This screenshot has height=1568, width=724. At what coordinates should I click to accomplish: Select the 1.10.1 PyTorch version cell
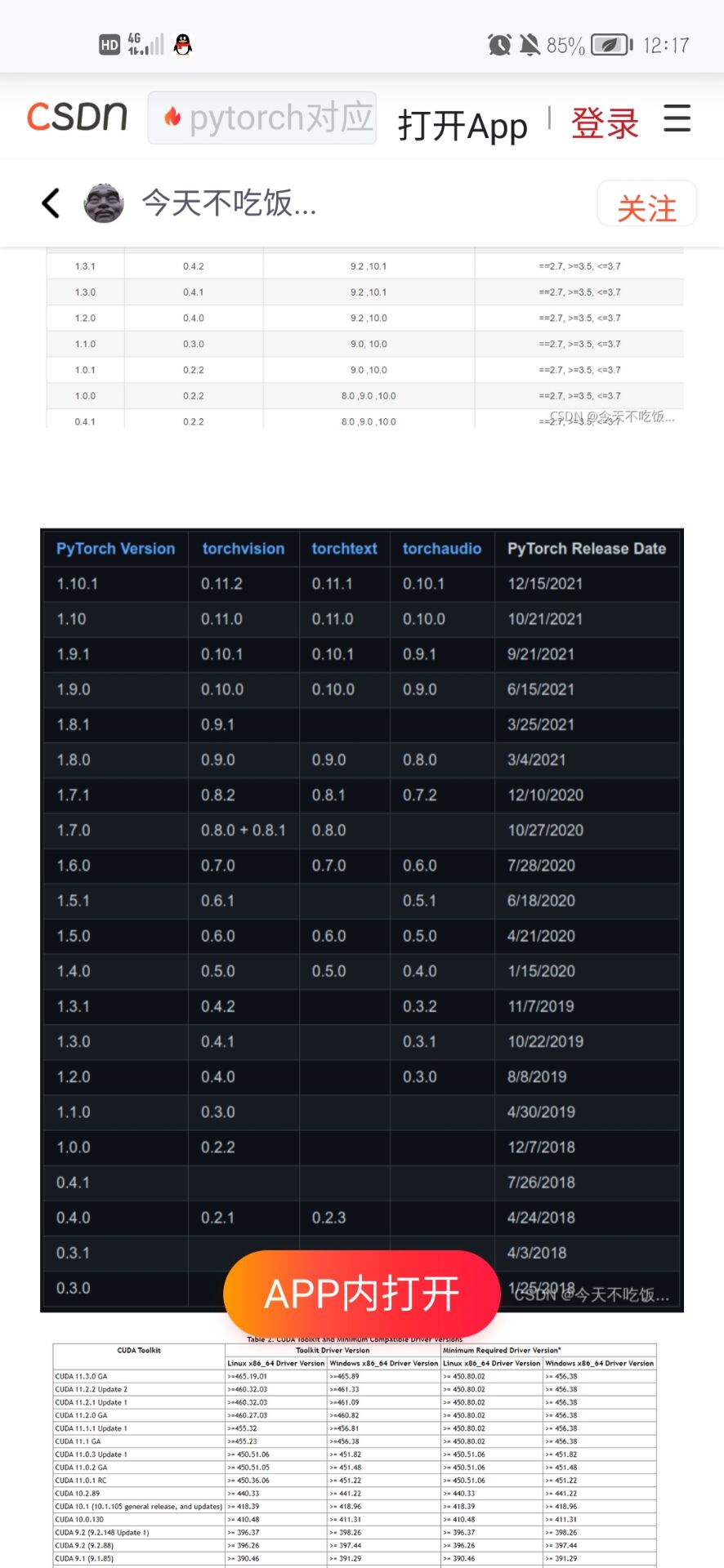pos(77,584)
